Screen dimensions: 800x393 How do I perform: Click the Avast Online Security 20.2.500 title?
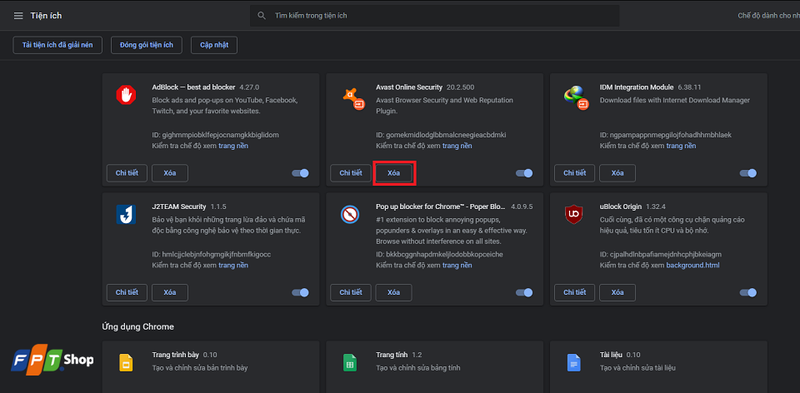point(425,87)
